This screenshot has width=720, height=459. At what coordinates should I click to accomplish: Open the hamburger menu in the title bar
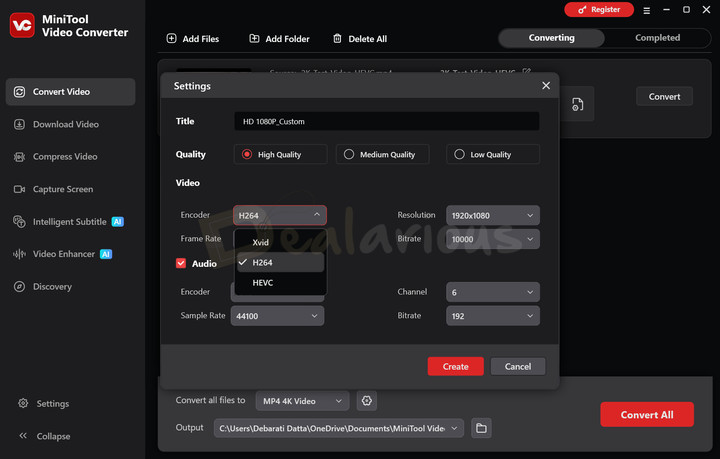(647, 10)
